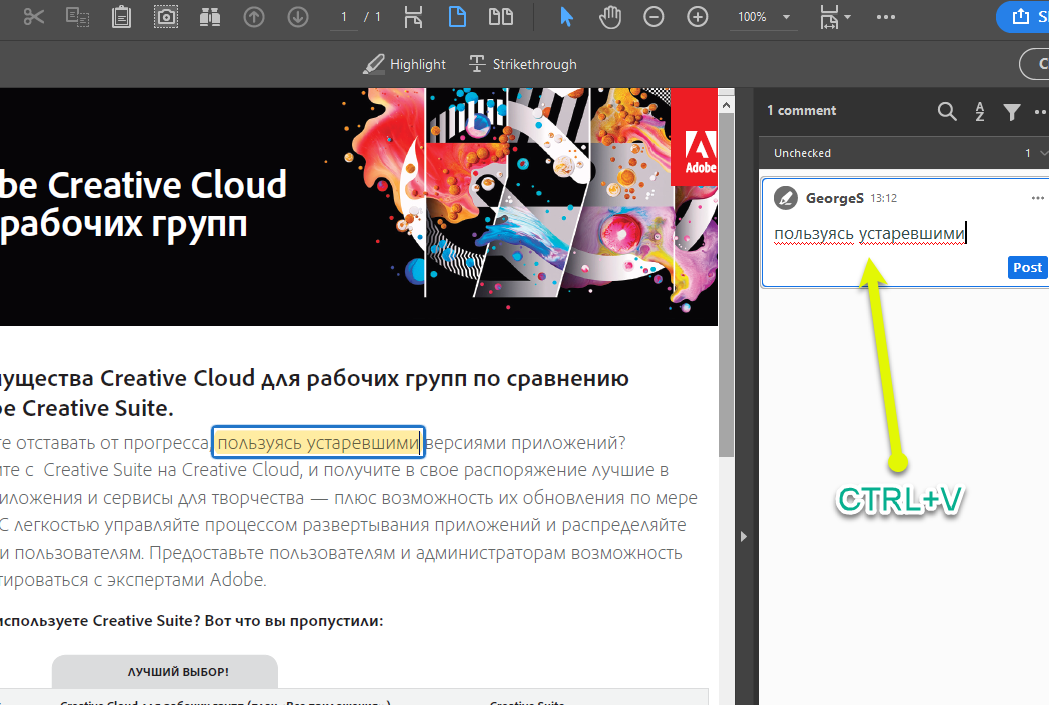Go to next page with down arrow
Screen dimensions: 1049x705
coord(297,17)
